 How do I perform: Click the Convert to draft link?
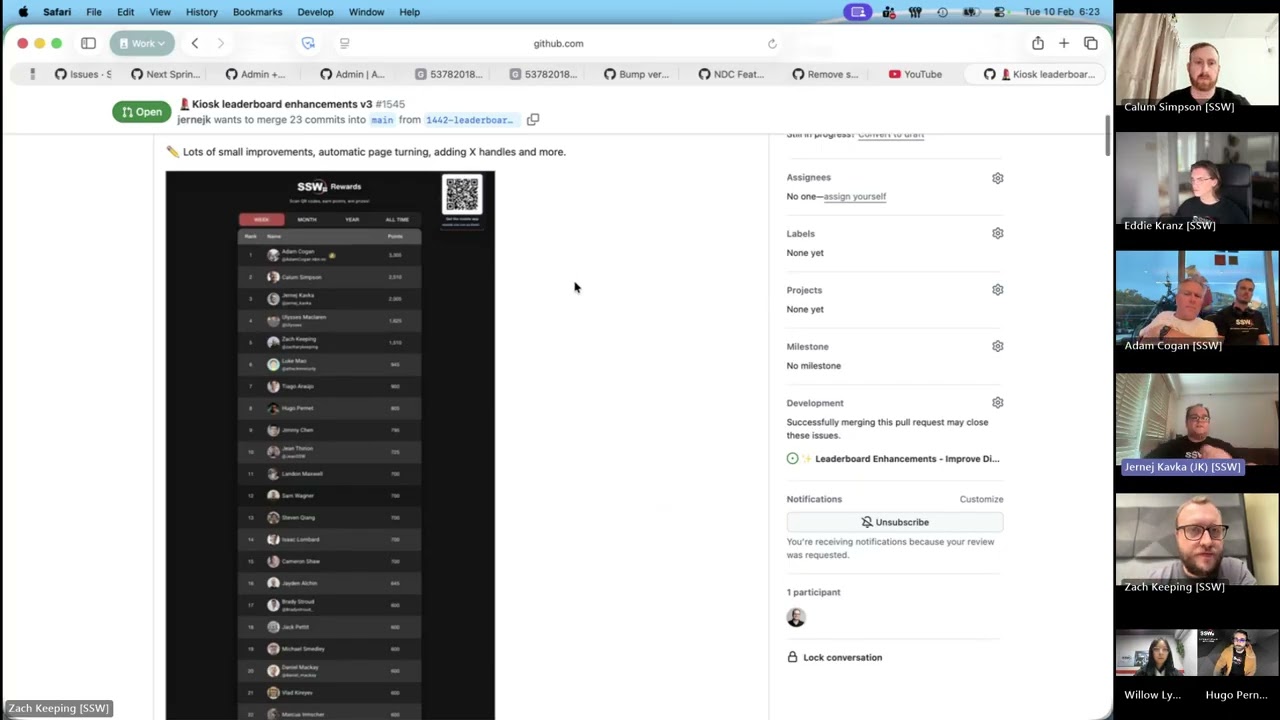[x=891, y=135]
